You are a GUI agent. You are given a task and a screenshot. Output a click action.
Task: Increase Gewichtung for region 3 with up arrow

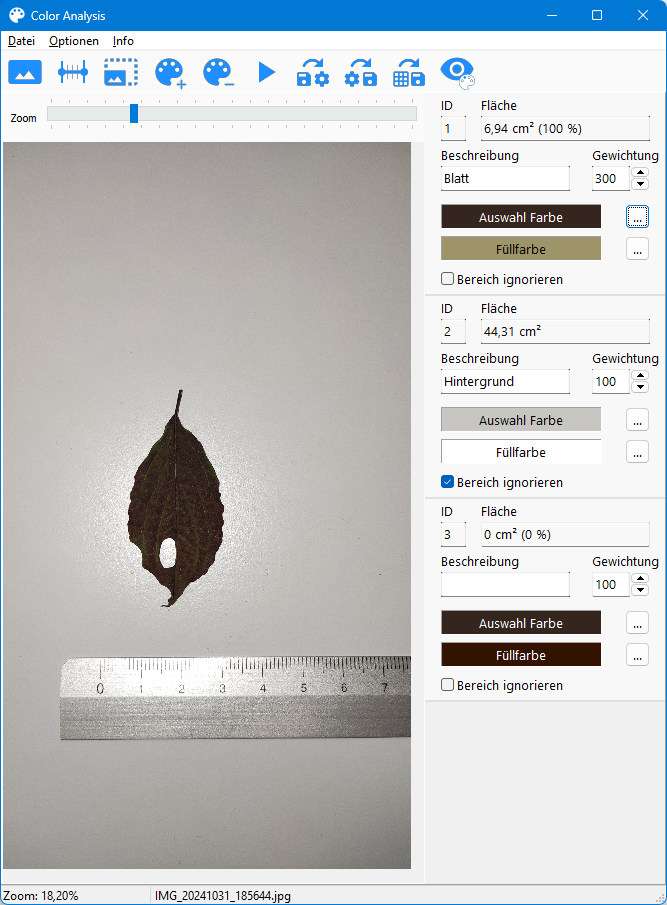click(638, 579)
